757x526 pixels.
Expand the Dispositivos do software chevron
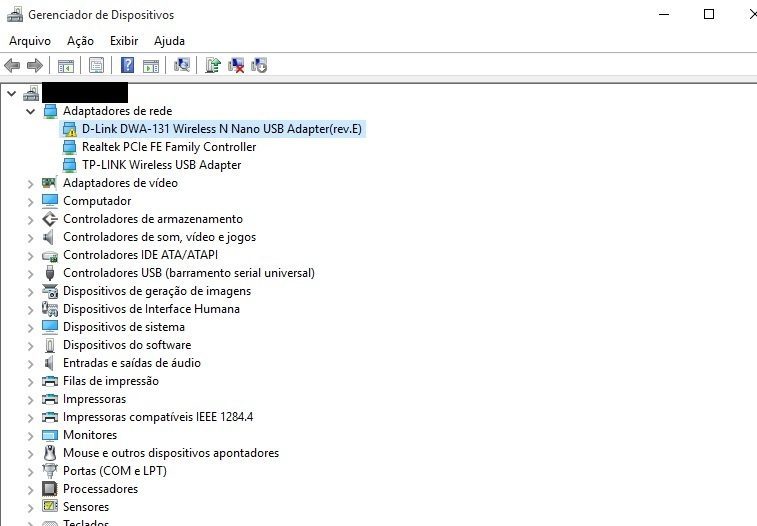pyautogui.click(x=30, y=346)
